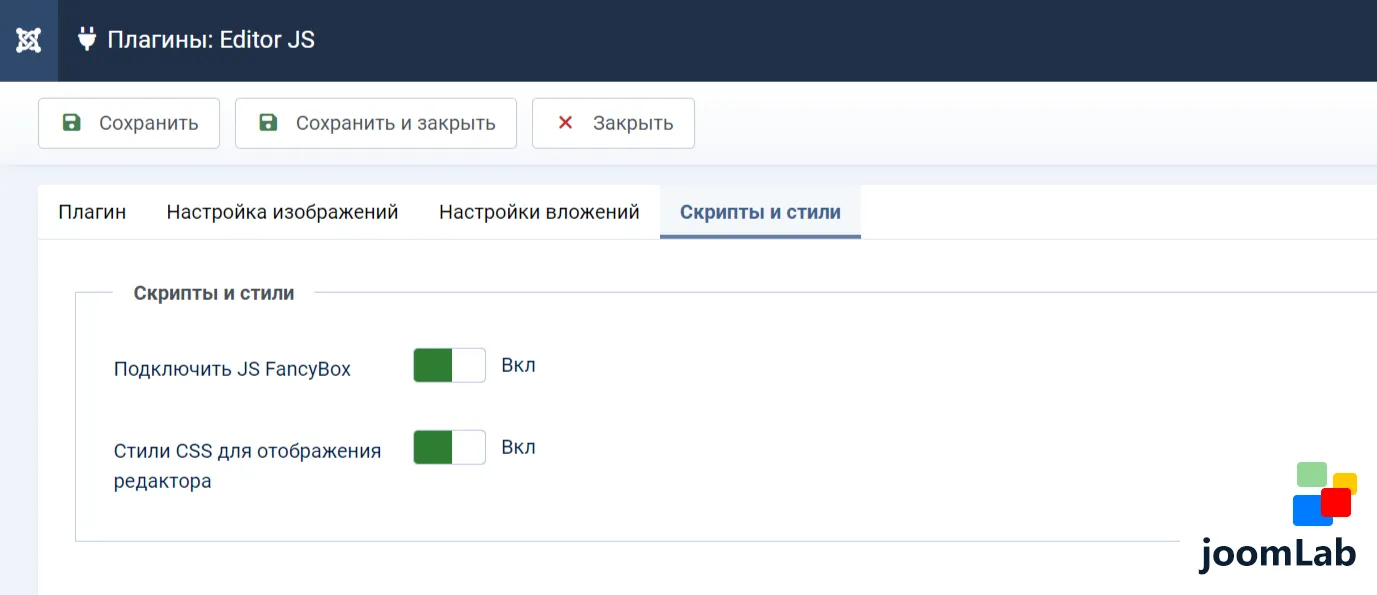Screen dimensions: 1377x595
Task: Click the Вкл label beside FancyBox switch
Action: click(x=518, y=365)
